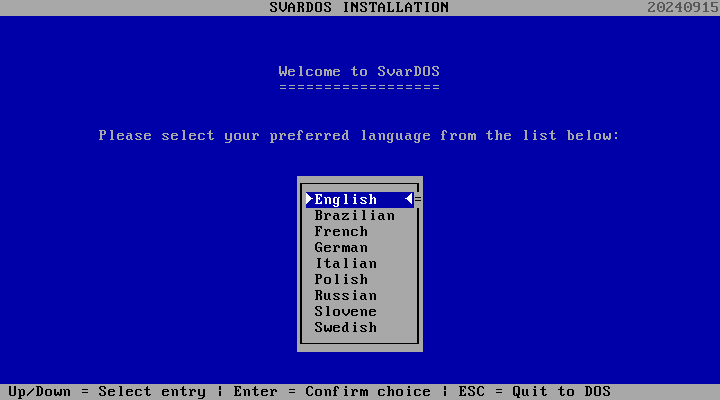Pick the Russian language entry
The width and height of the screenshot is (720, 400).
[x=345, y=295]
